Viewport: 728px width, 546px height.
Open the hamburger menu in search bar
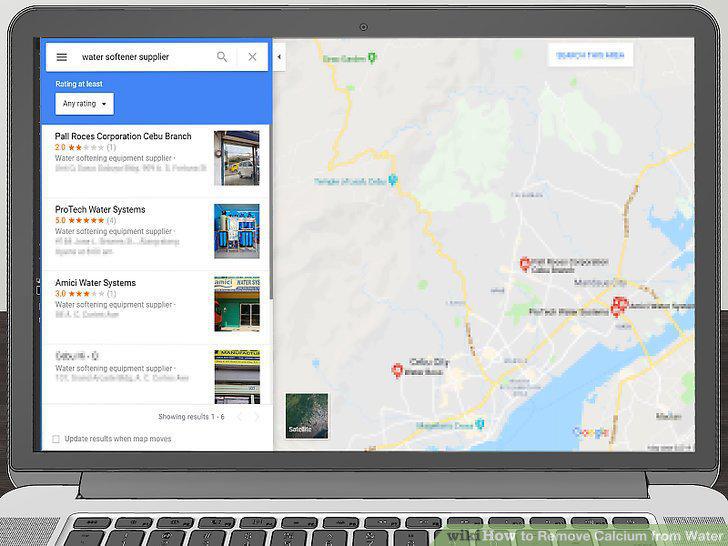[62, 57]
